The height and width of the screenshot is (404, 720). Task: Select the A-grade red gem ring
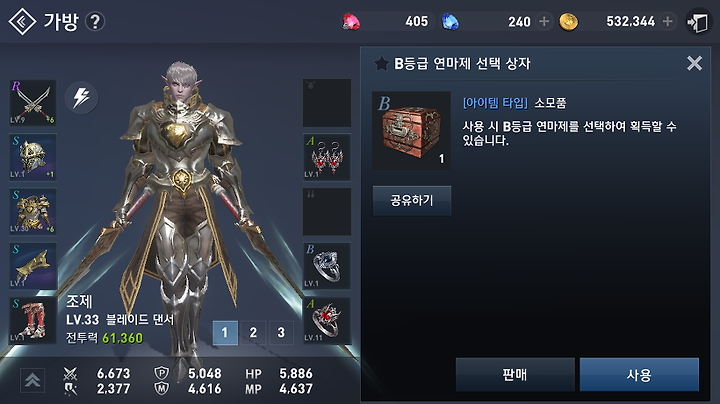click(327, 320)
